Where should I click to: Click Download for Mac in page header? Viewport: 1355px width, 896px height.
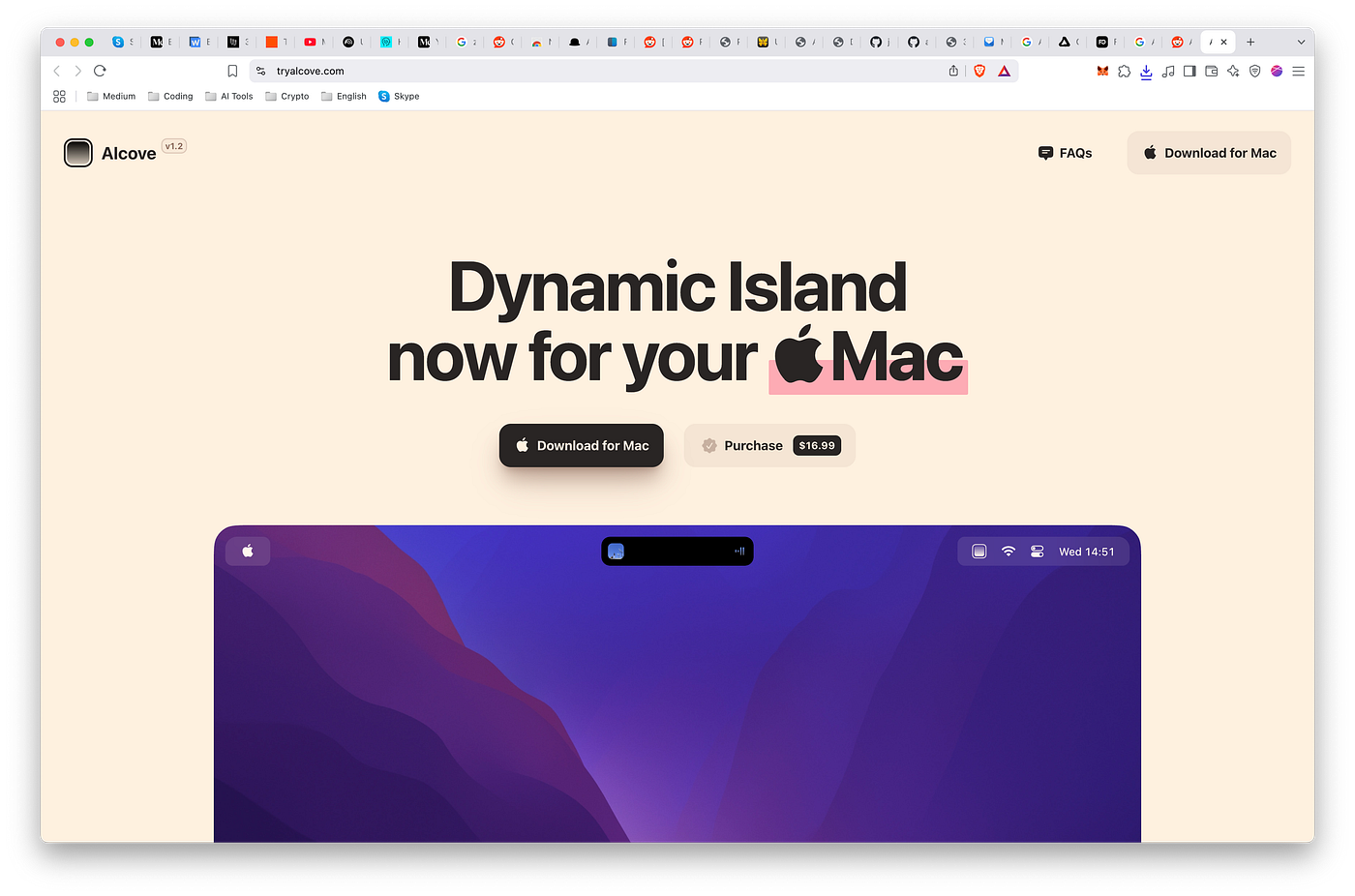coord(1209,153)
